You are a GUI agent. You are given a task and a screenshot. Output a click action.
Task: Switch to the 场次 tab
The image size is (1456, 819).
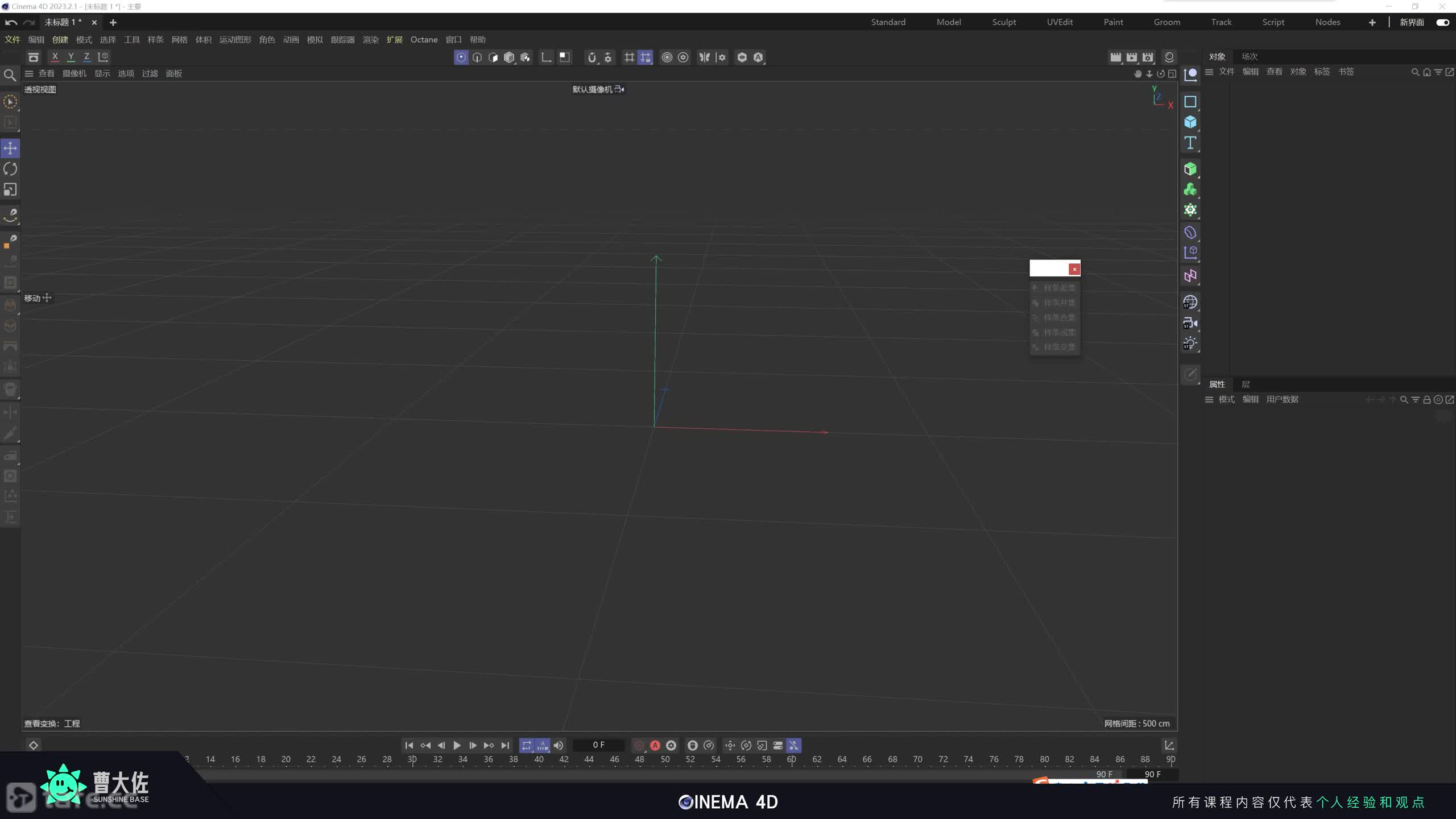click(x=1249, y=56)
